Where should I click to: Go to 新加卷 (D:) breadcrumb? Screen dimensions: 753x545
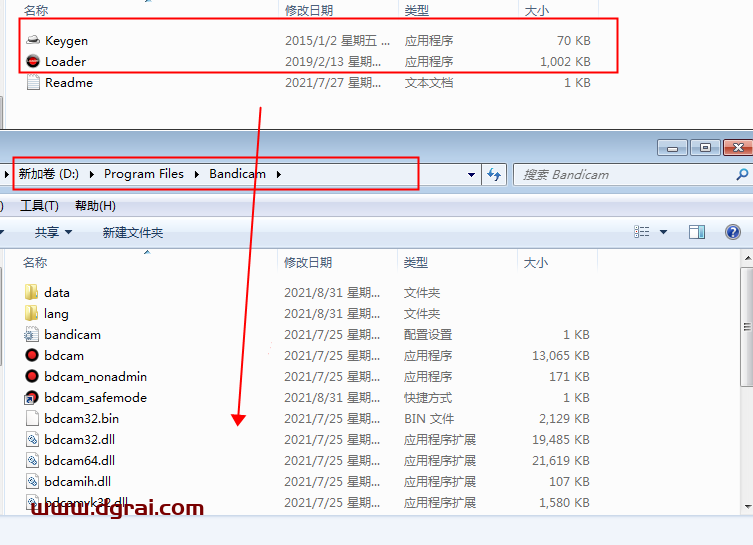pyautogui.click(x=49, y=174)
